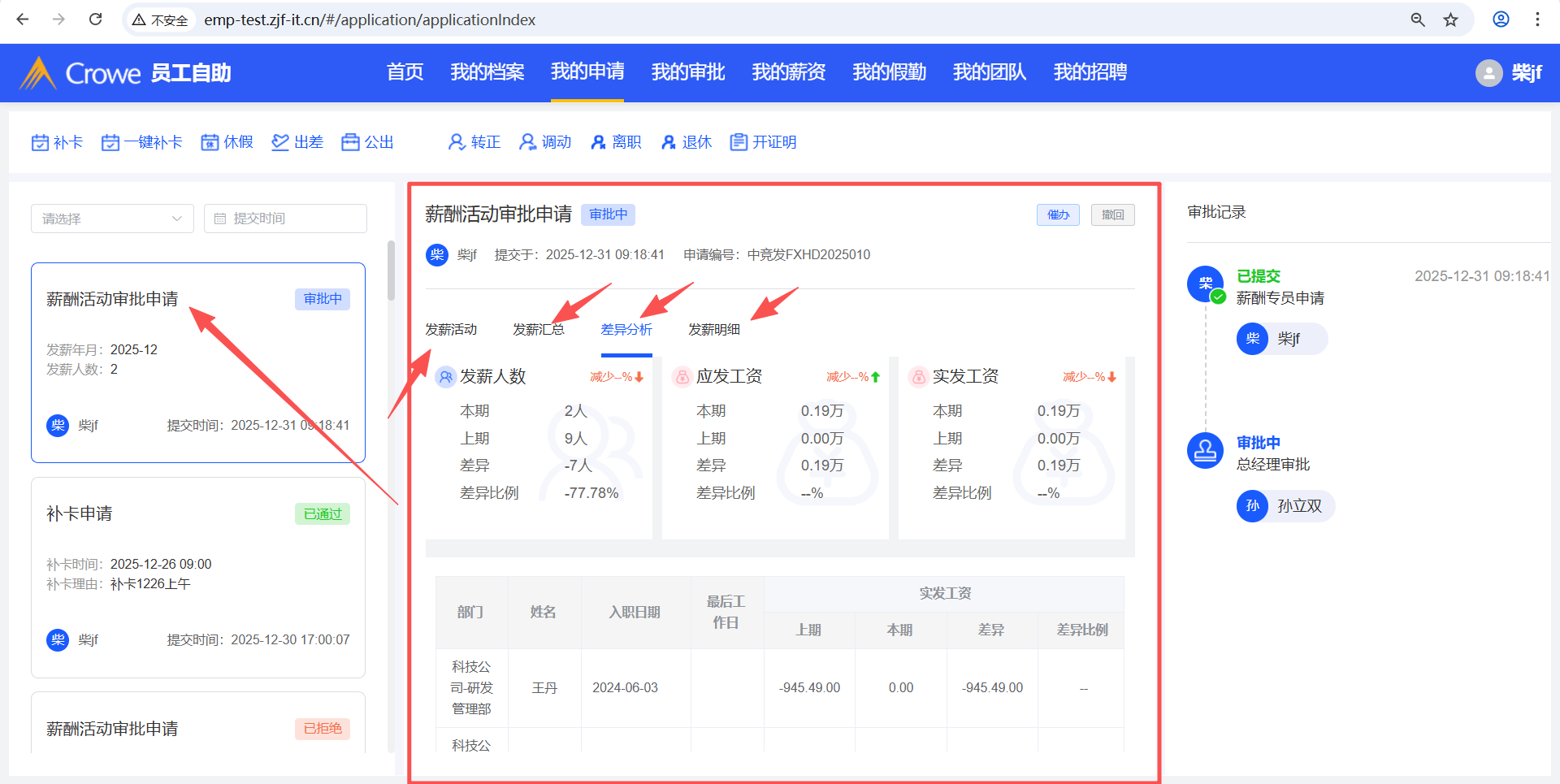Click the 申请编号 中竞发FXHD2025010 text
Image resolution: width=1560 pixels, height=784 pixels.
click(x=777, y=255)
